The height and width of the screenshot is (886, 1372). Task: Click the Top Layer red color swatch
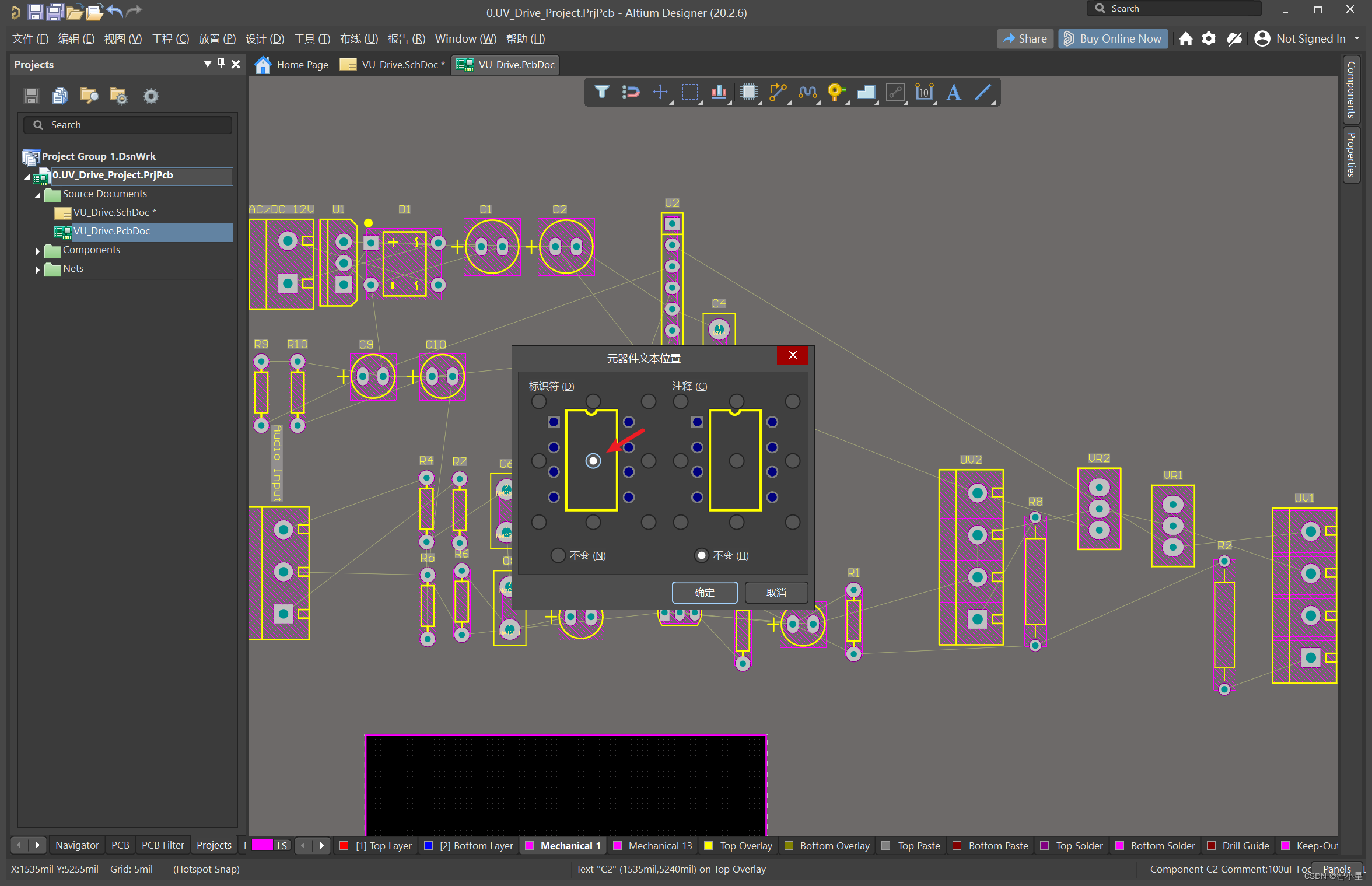(344, 845)
